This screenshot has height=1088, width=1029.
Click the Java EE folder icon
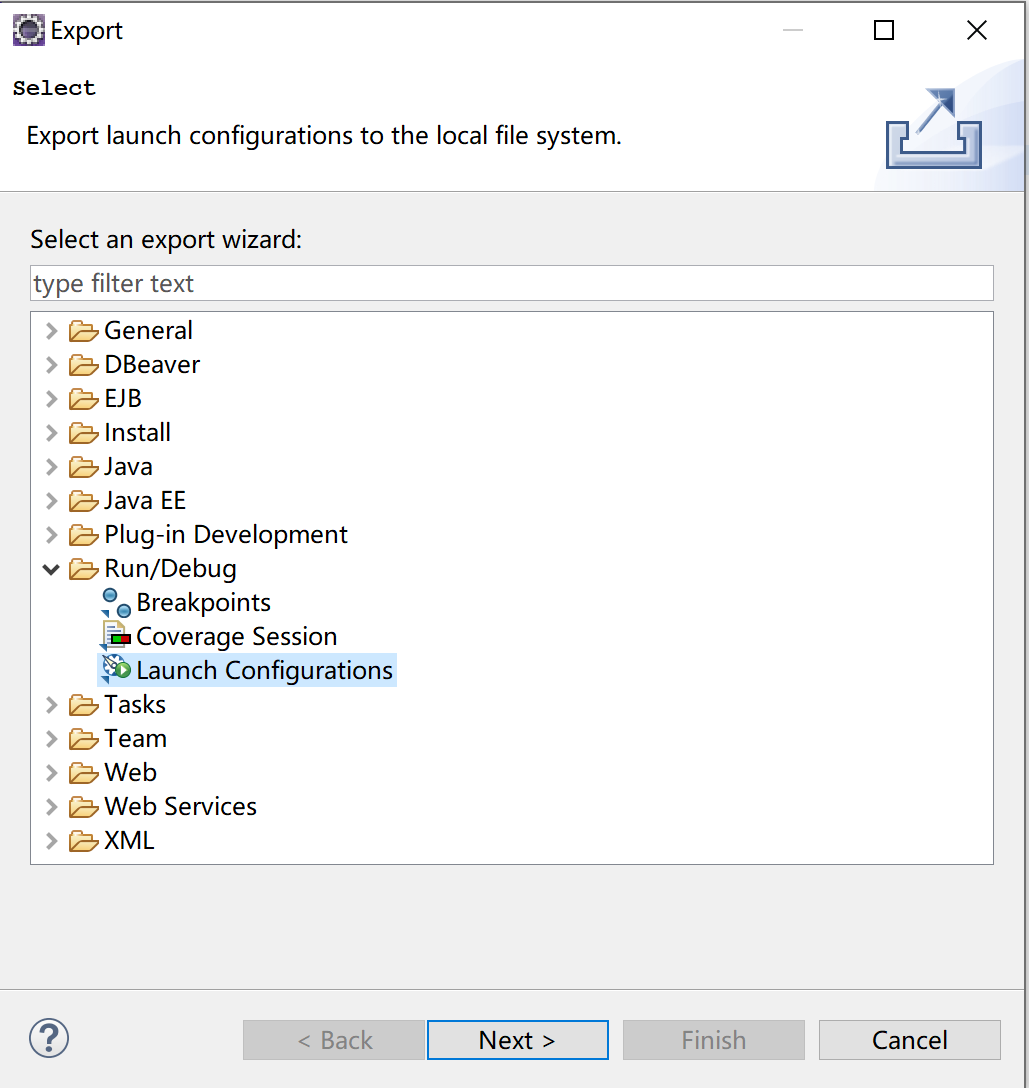tap(83, 501)
